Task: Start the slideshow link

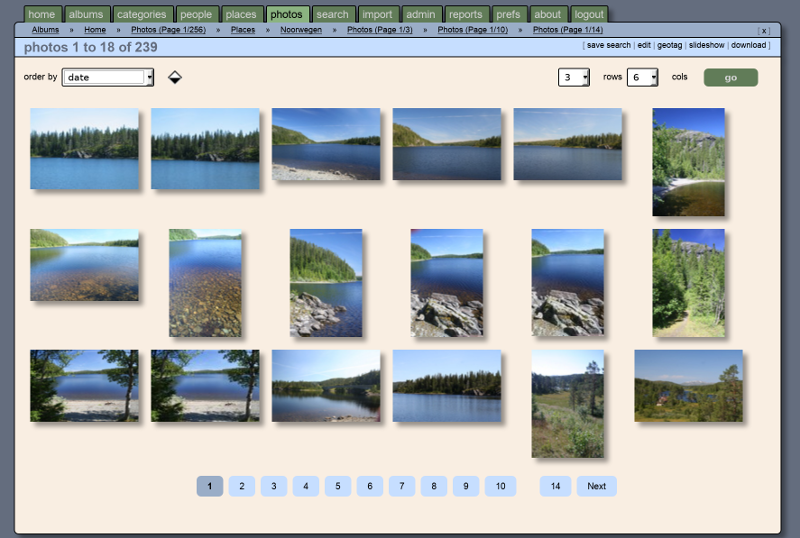Action: pos(707,45)
